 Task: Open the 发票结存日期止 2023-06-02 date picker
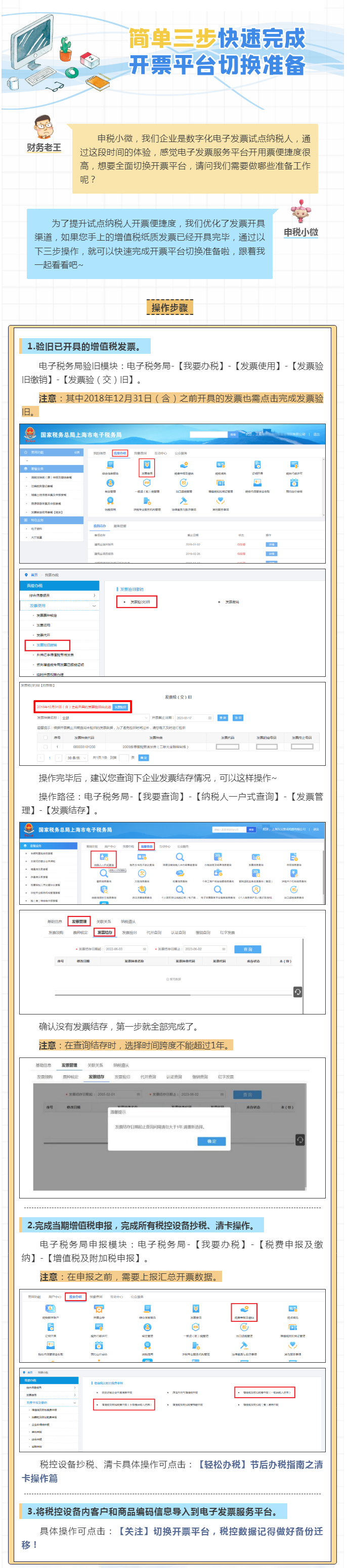(206, 949)
